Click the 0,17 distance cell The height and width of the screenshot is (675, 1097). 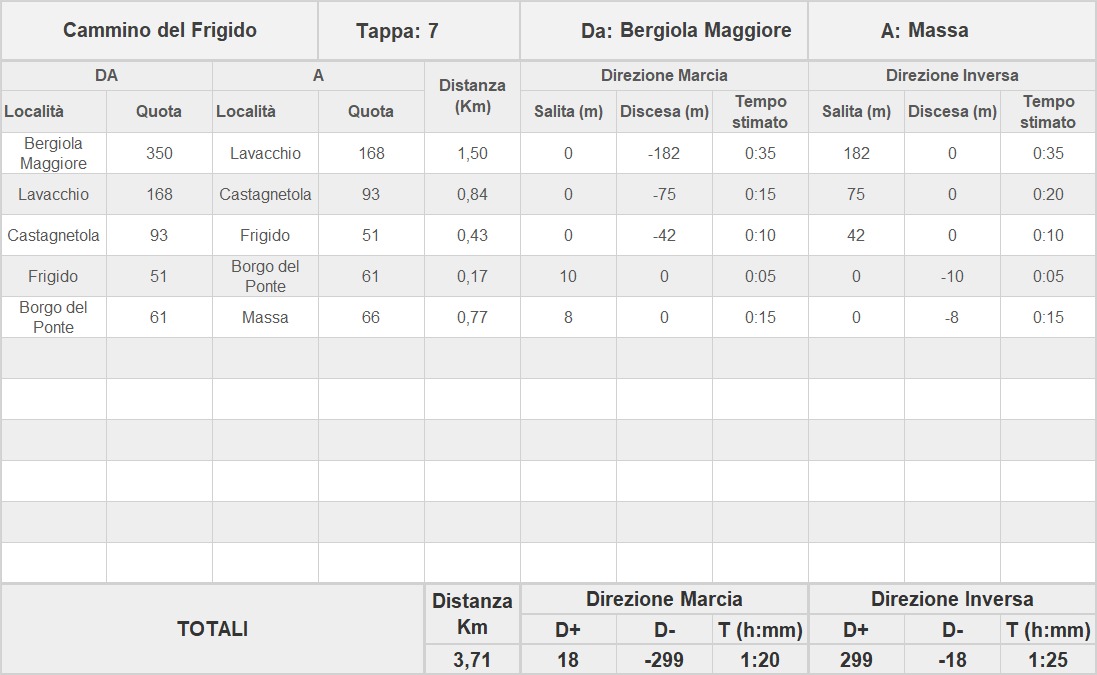pos(472,276)
